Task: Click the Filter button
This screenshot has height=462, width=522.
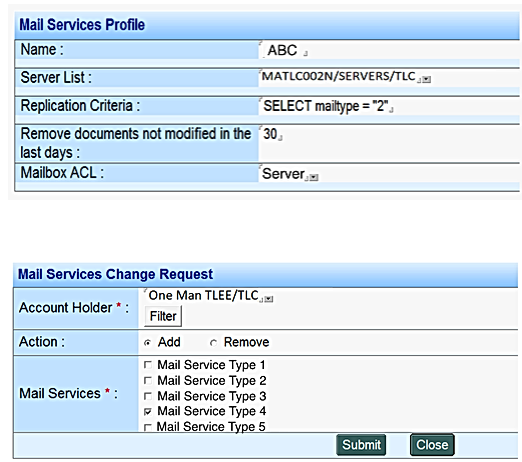Action: click(163, 316)
